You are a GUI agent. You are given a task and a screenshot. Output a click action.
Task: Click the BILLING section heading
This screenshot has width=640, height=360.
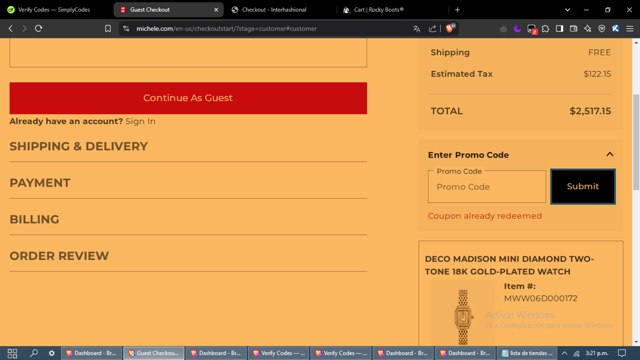point(34,219)
